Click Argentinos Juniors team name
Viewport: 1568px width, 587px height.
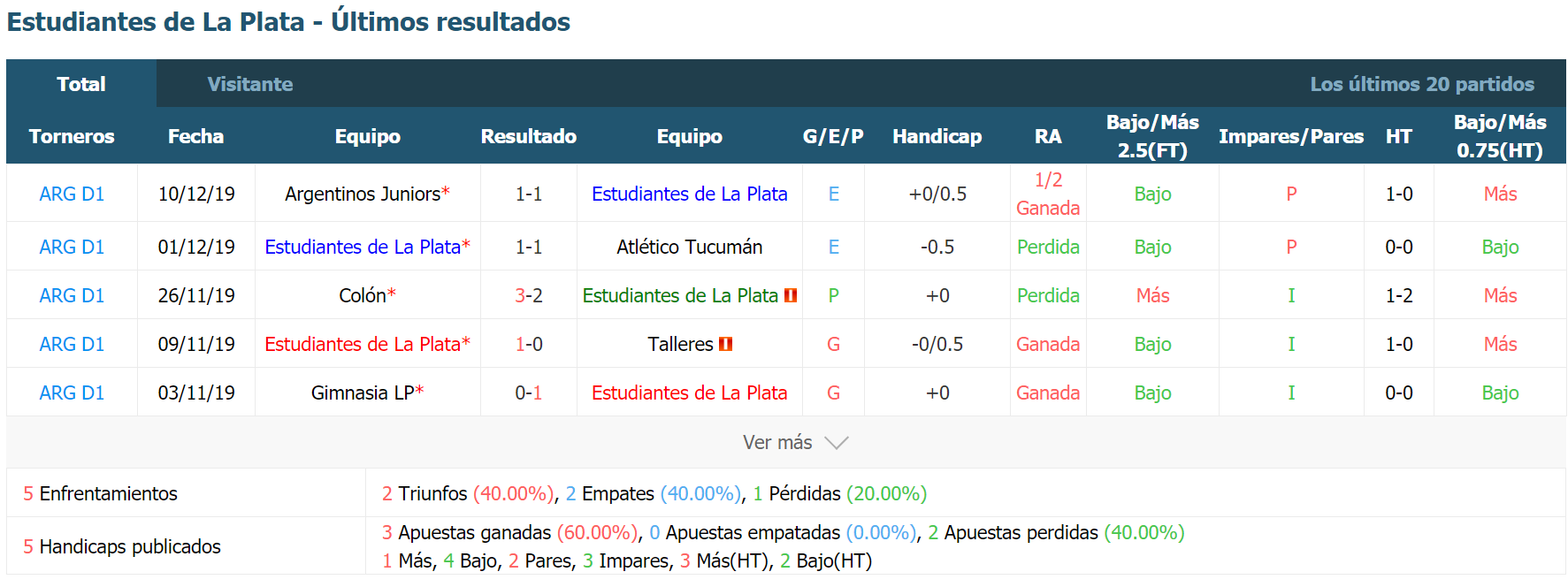363,194
